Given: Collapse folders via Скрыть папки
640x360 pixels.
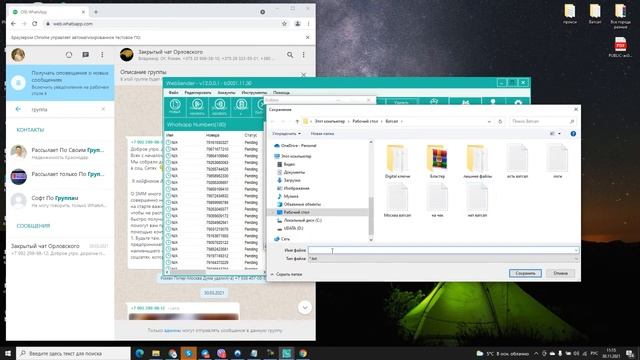Looking at the screenshot, I should coord(286,274).
